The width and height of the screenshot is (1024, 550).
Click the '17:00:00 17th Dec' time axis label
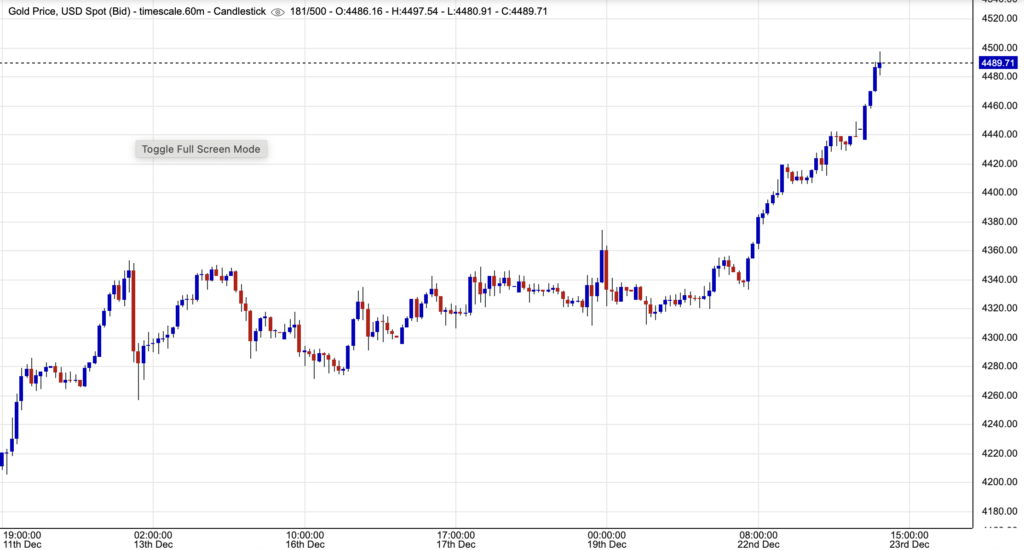pos(456,540)
